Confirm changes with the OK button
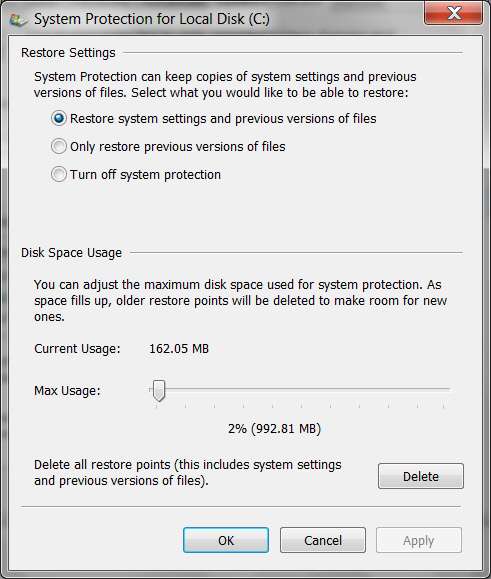This screenshot has width=491, height=579. pyautogui.click(x=226, y=540)
